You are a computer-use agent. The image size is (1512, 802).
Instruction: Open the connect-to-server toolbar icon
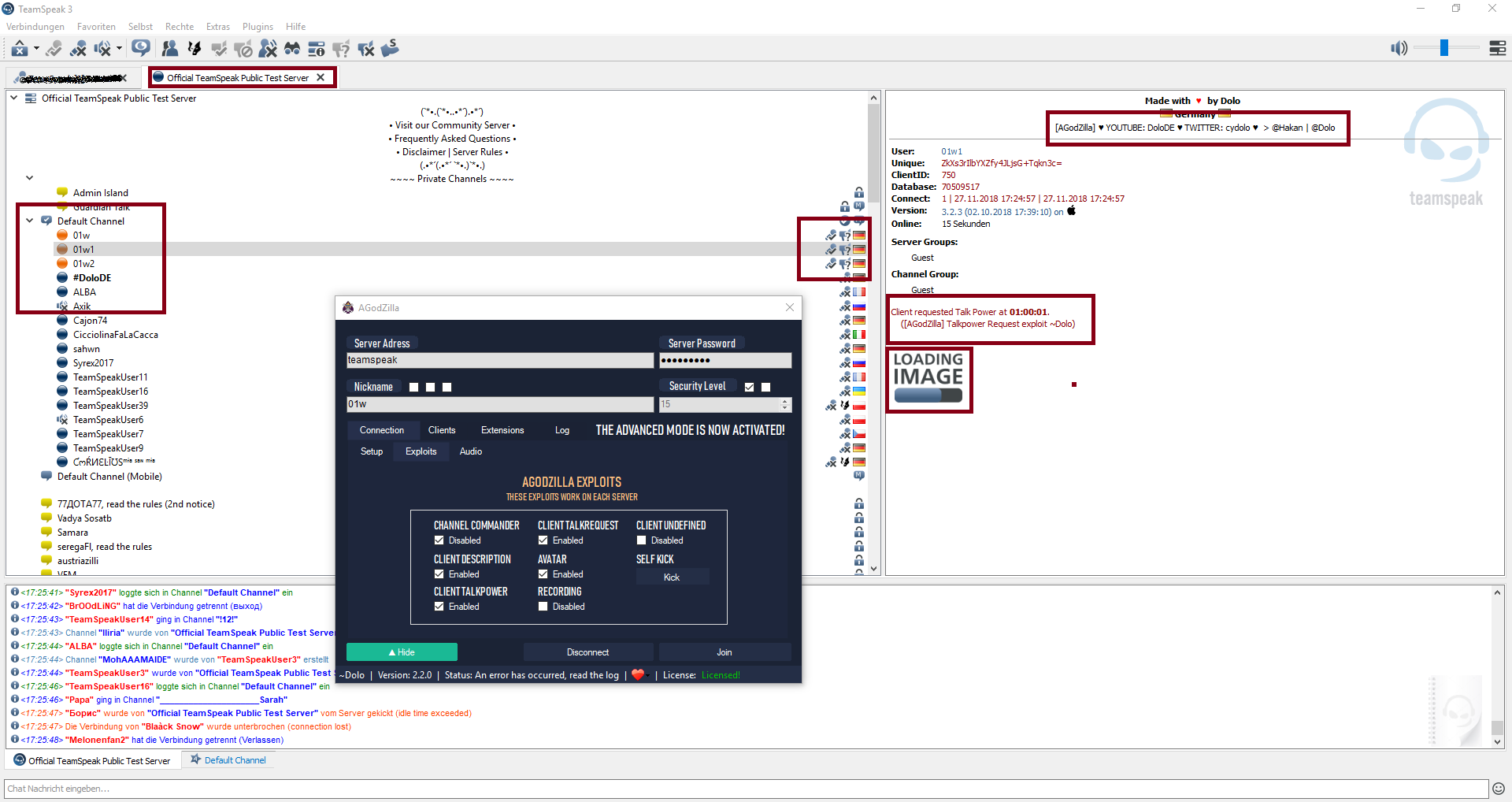(20, 49)
